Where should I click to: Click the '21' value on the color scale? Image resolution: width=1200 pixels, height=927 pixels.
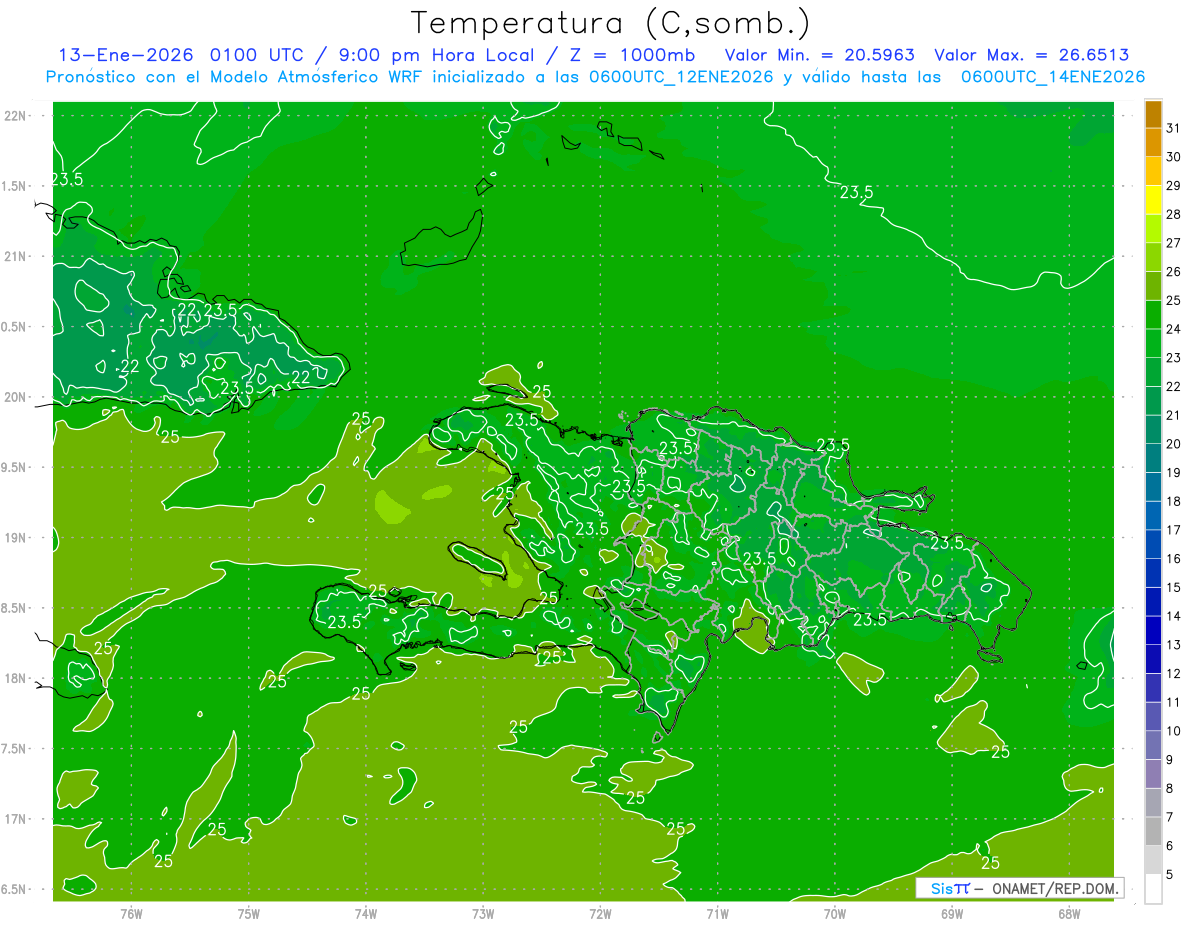pyautogui.click(x=1173, y=415)
